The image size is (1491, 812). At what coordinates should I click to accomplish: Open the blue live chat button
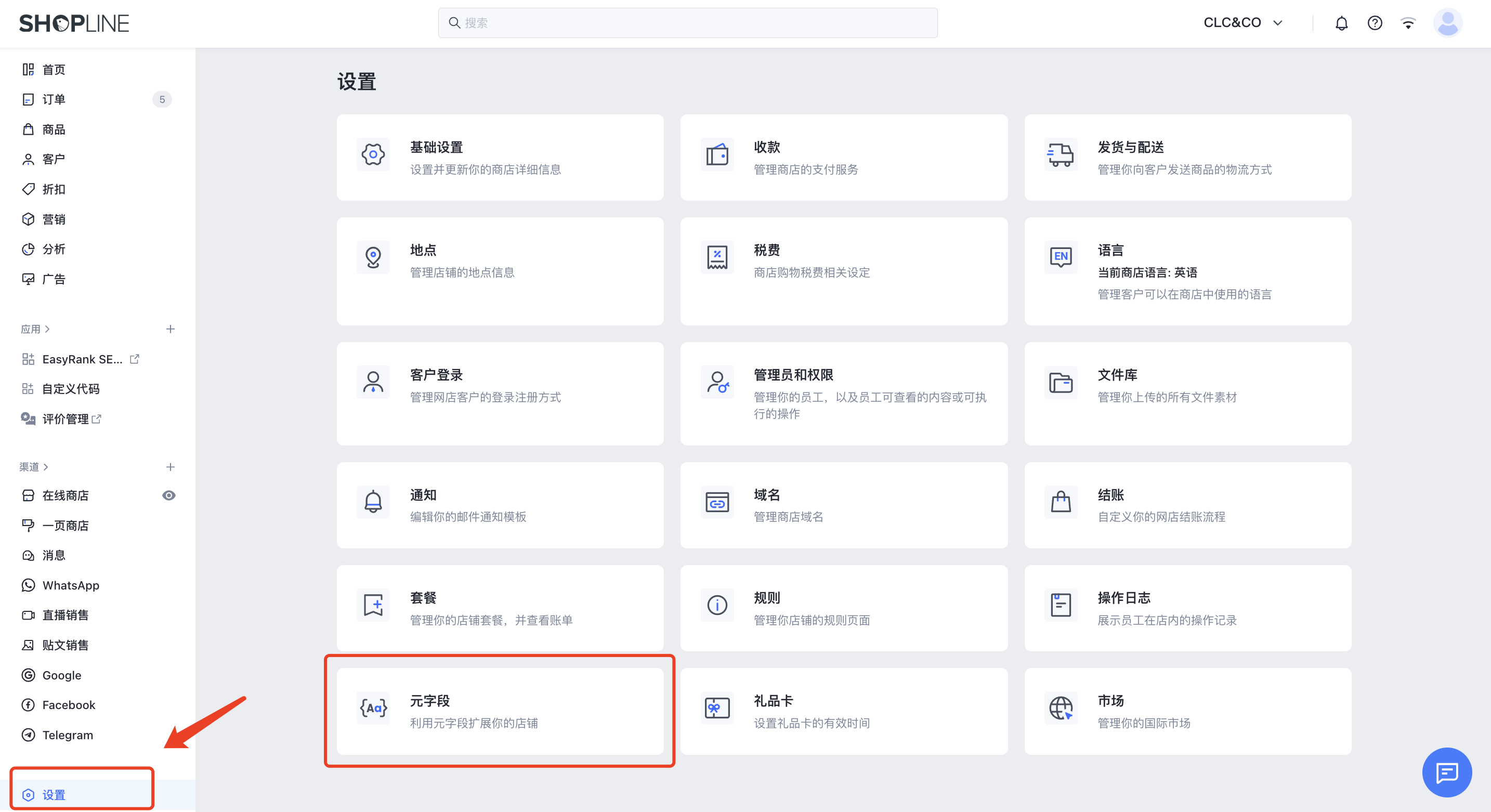(1446, 772)
